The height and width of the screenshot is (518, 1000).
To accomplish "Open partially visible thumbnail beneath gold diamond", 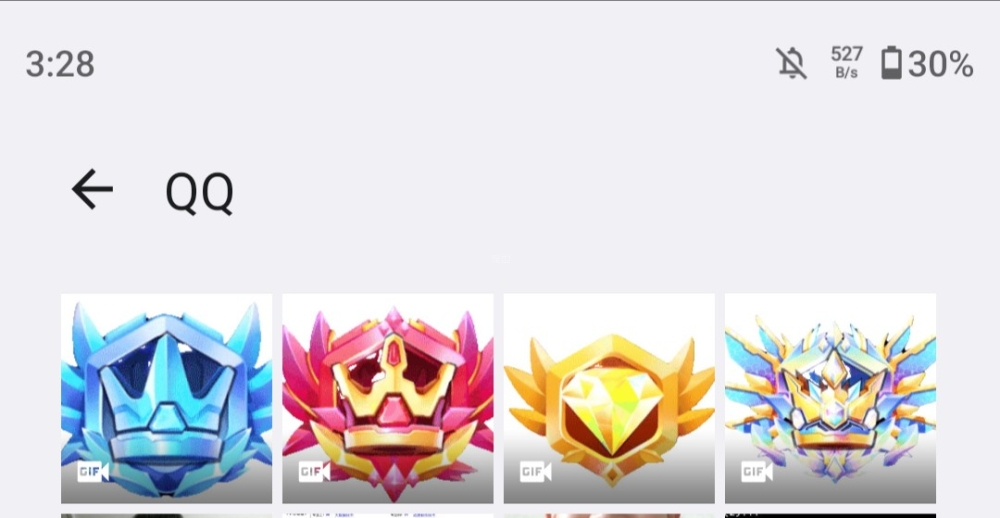I will [609, 515].
